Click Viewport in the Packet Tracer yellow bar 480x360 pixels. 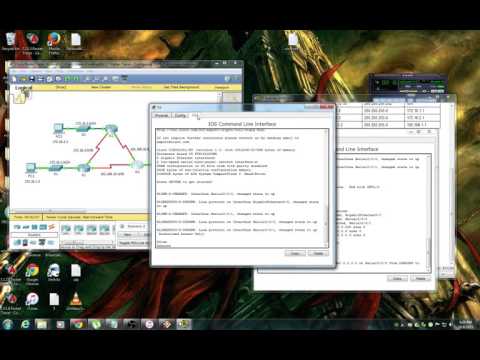pos(222,87)
